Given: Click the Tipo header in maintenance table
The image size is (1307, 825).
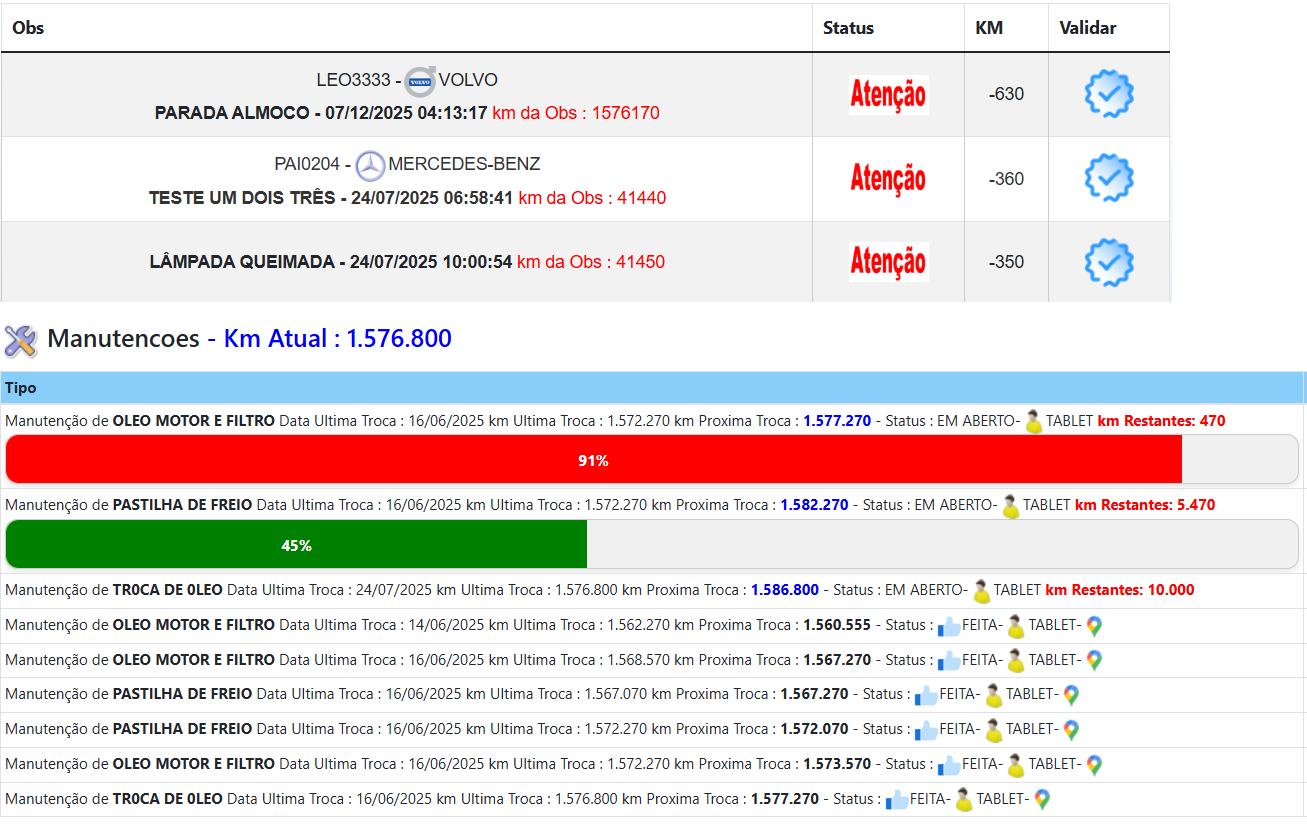Looking at the screenshot, I should tap(20, 388).
